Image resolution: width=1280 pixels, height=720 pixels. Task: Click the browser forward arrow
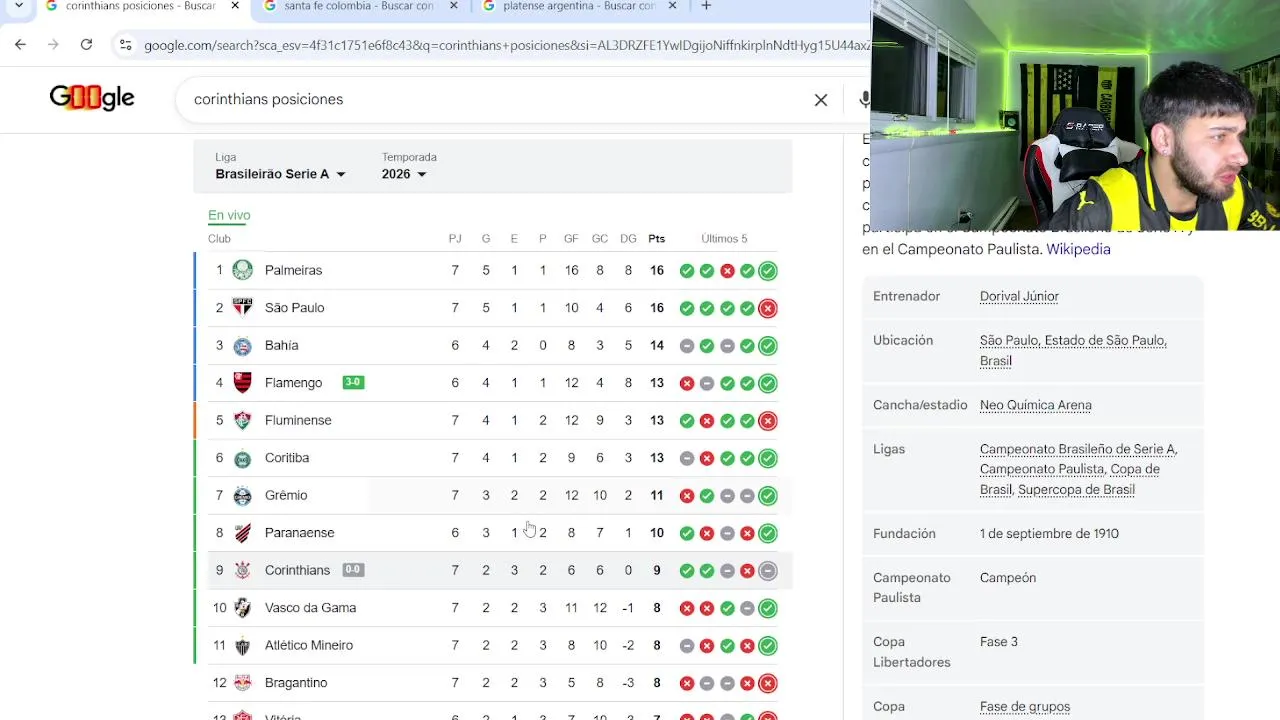point(53,44)
